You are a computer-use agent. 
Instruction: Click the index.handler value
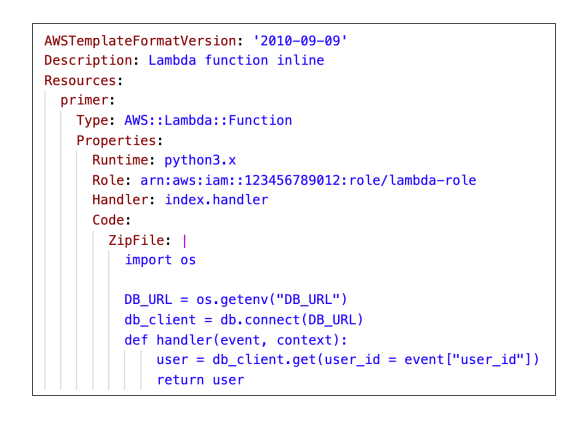[x=216, y=200]
